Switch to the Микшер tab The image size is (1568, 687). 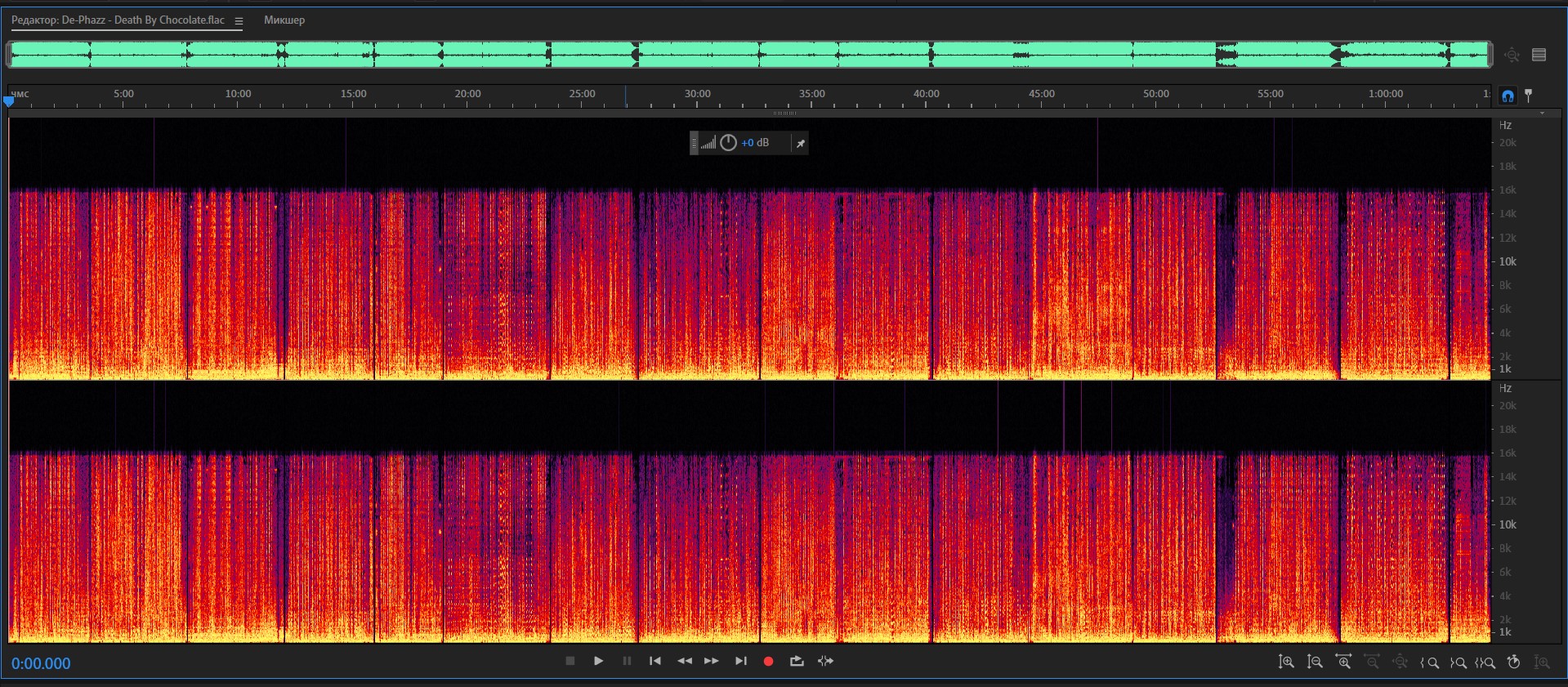coord(284,20)
